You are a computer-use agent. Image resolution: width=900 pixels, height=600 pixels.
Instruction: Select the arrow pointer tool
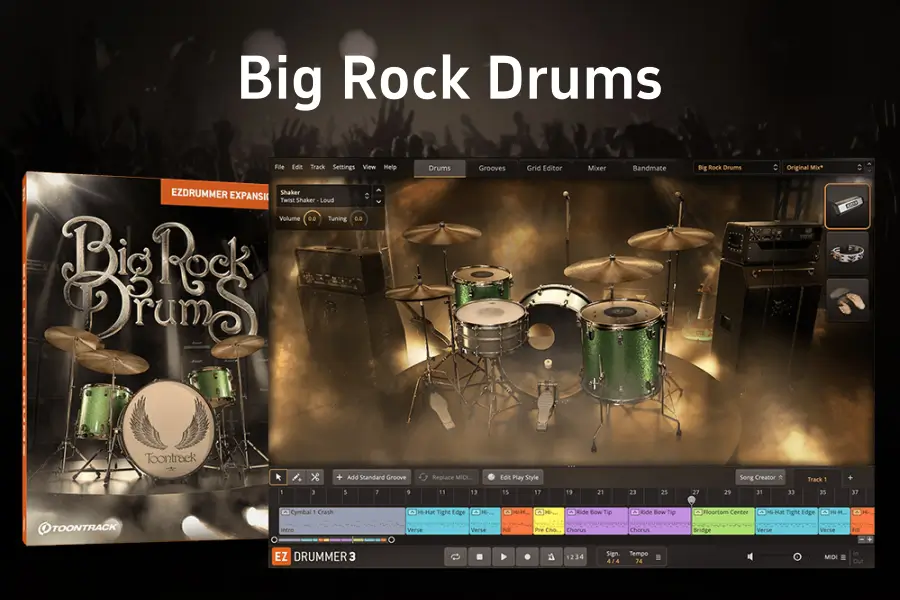click(x=280, y=477)
